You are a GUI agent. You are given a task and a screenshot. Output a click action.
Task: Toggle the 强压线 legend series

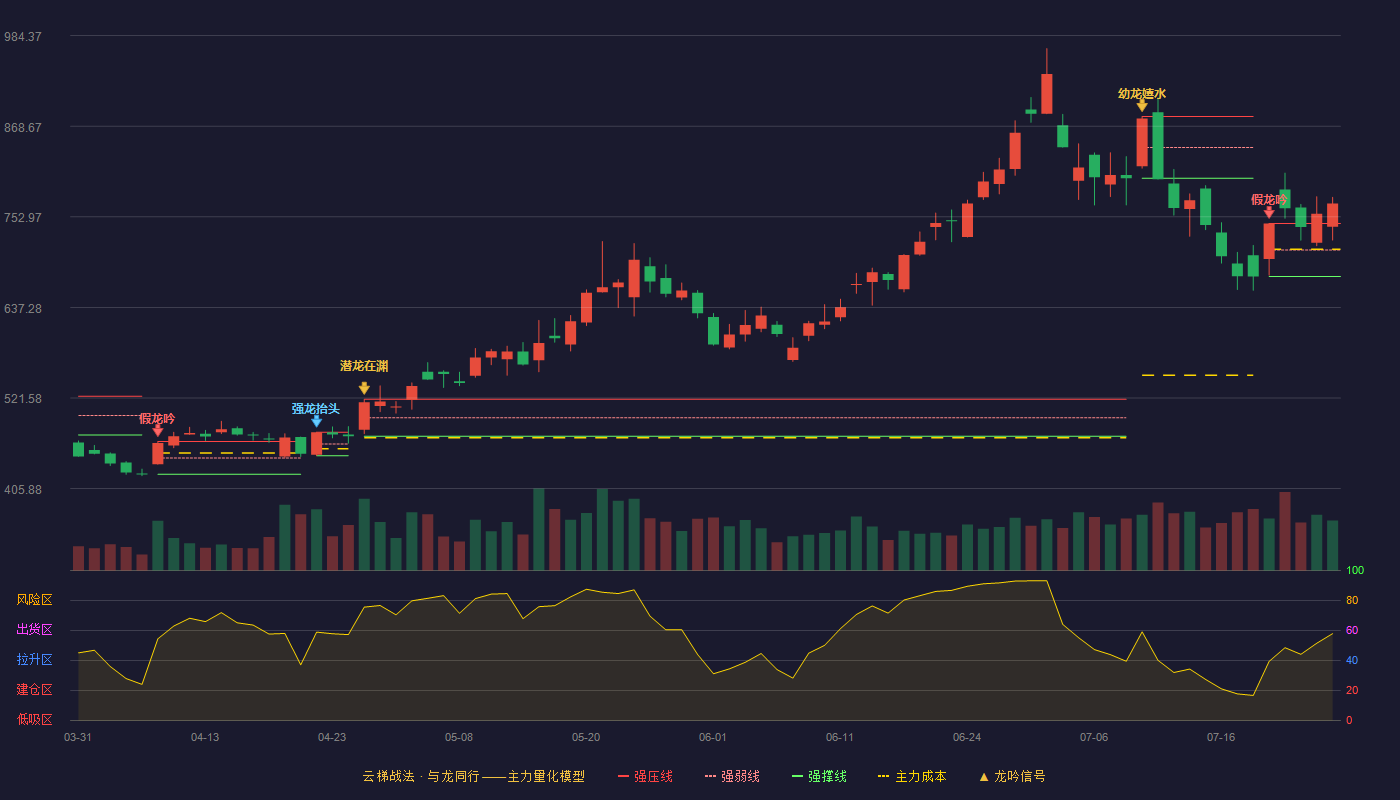[645, 776]
